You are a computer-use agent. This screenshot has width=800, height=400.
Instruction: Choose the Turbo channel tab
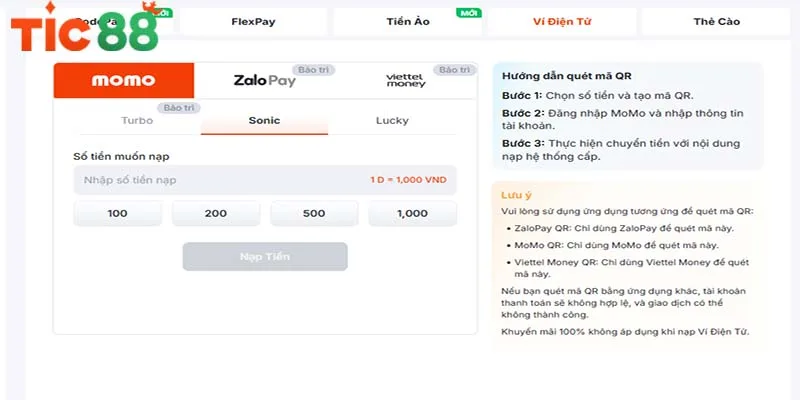click(x=137, y=120)
